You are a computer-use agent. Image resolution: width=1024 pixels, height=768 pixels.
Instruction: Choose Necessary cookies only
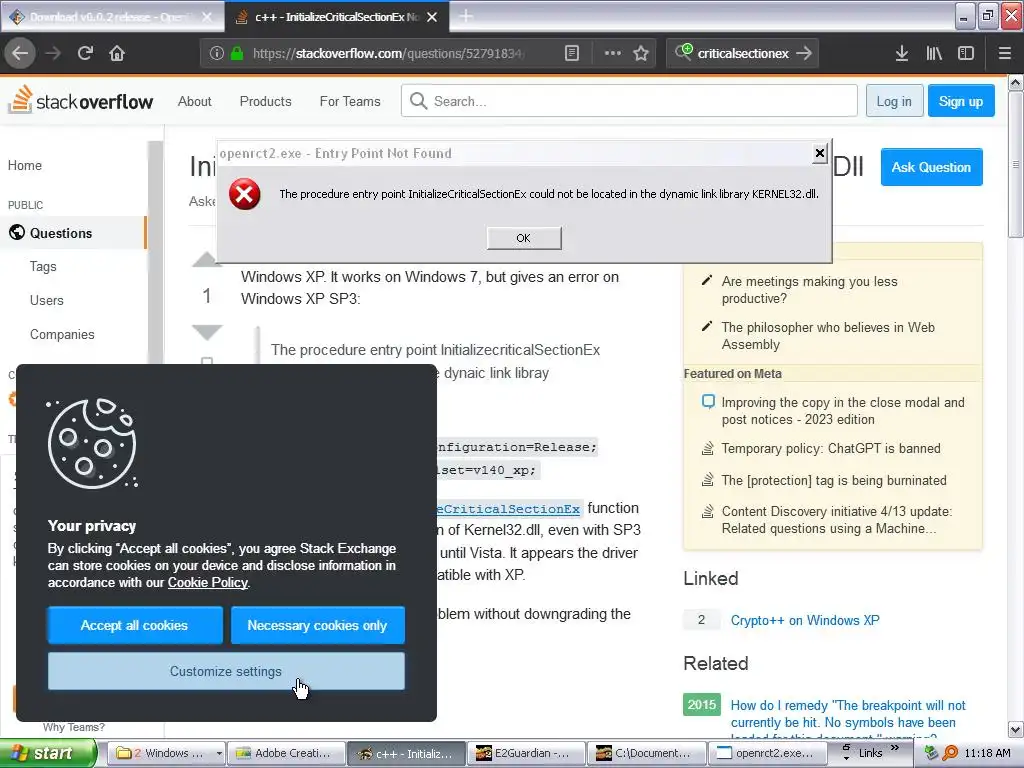pyautogui.click(x=317, y=625)
